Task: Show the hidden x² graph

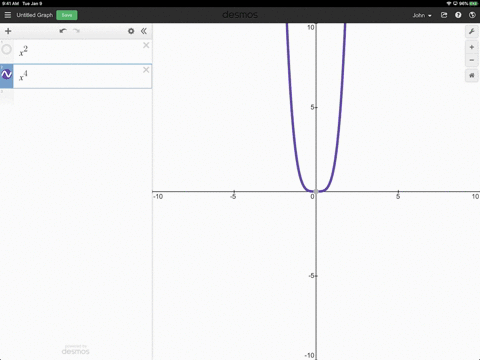Action: click(7, 50)
